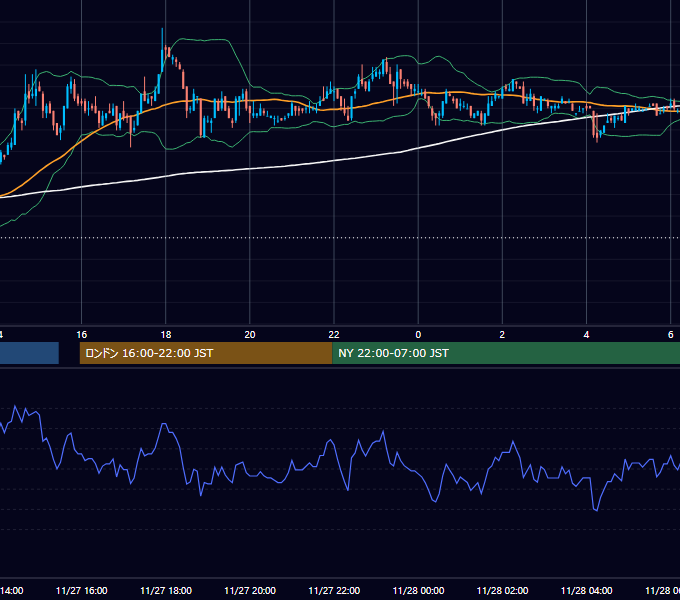Click the 11/27 16:00 date label
Image resolution: width=680 pixels, height=600 pixels.
(82, 590)
